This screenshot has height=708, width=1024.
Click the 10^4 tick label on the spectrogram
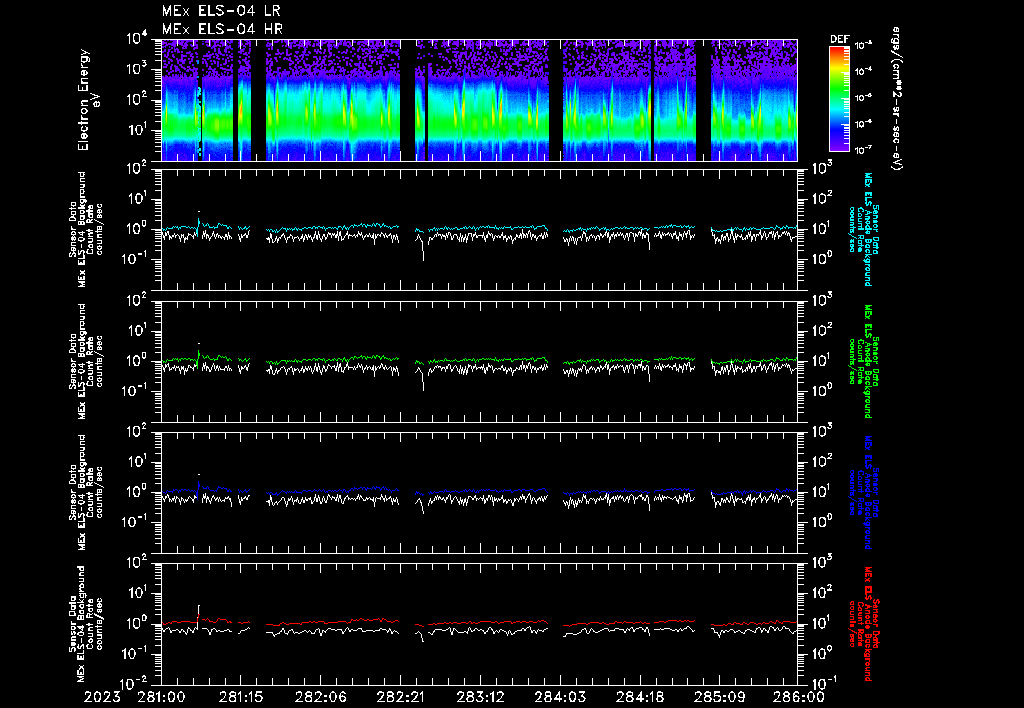pos(136,39)
